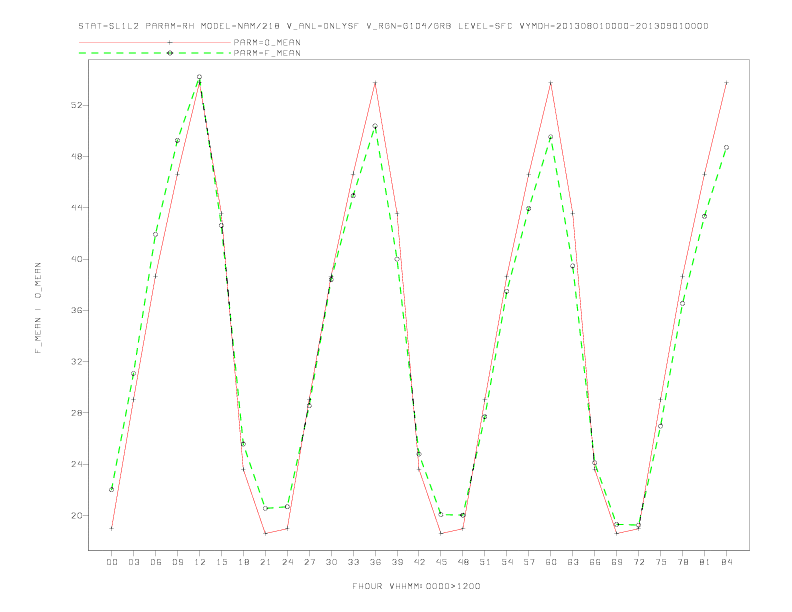Click red O_MEAN peak marker at hour 36
This screenshot has height=612, width=792.
(x=375, y=83)
